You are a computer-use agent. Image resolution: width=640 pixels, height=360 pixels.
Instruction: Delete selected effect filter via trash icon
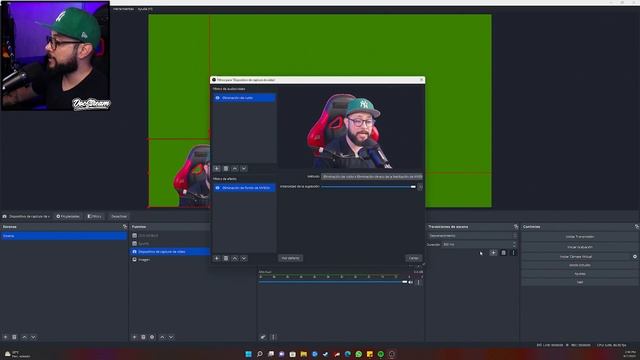point(226,258)
